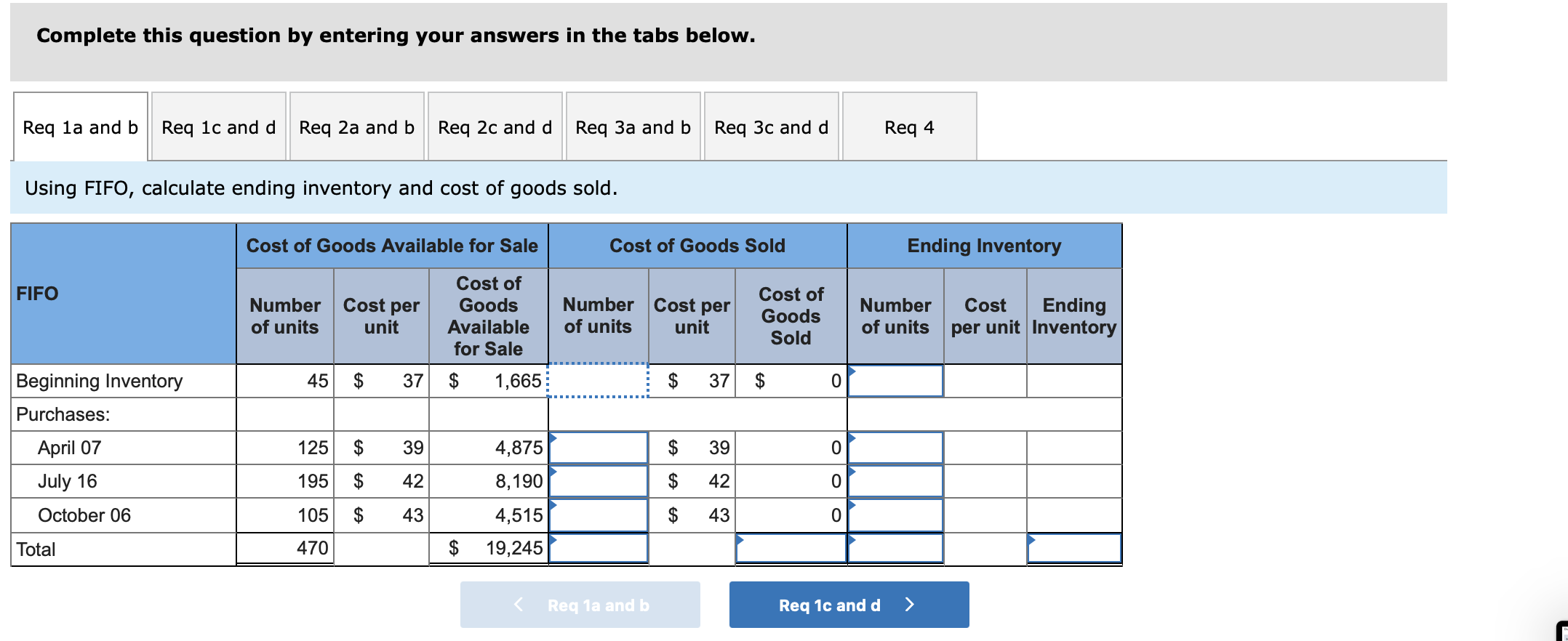Click the April 07 units sold input field
Screen dimensions: 1568x641
click(x=597, y=447)
